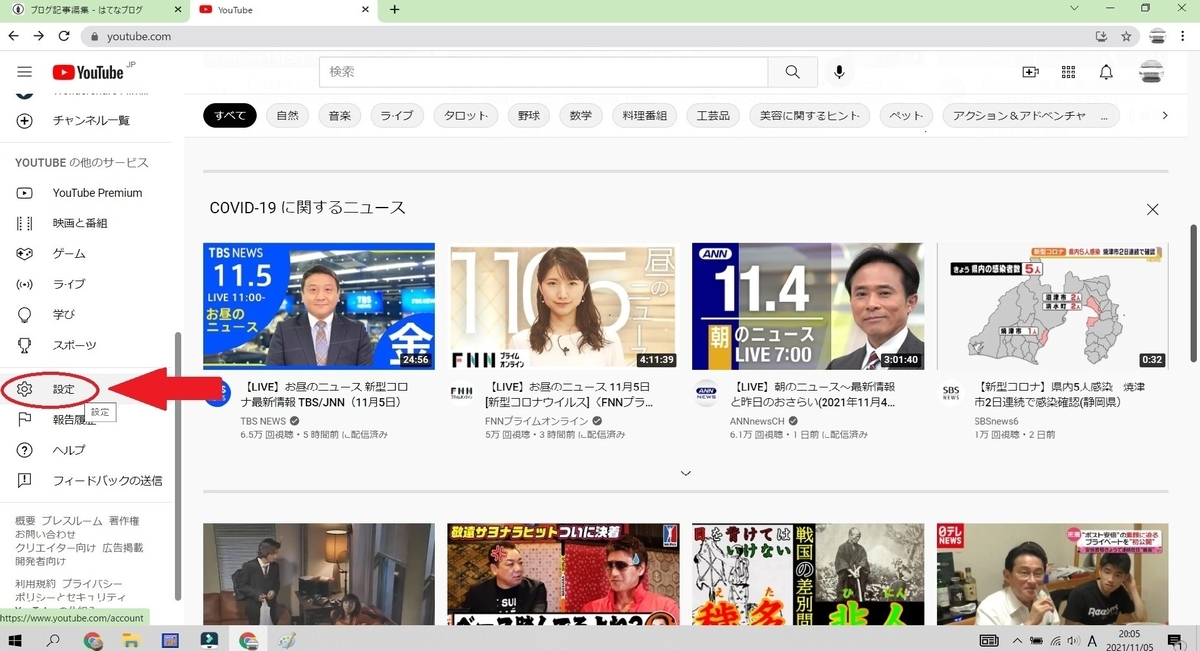Open the Chrome profile avatar in toolbar

click(x=1157, y=36)
